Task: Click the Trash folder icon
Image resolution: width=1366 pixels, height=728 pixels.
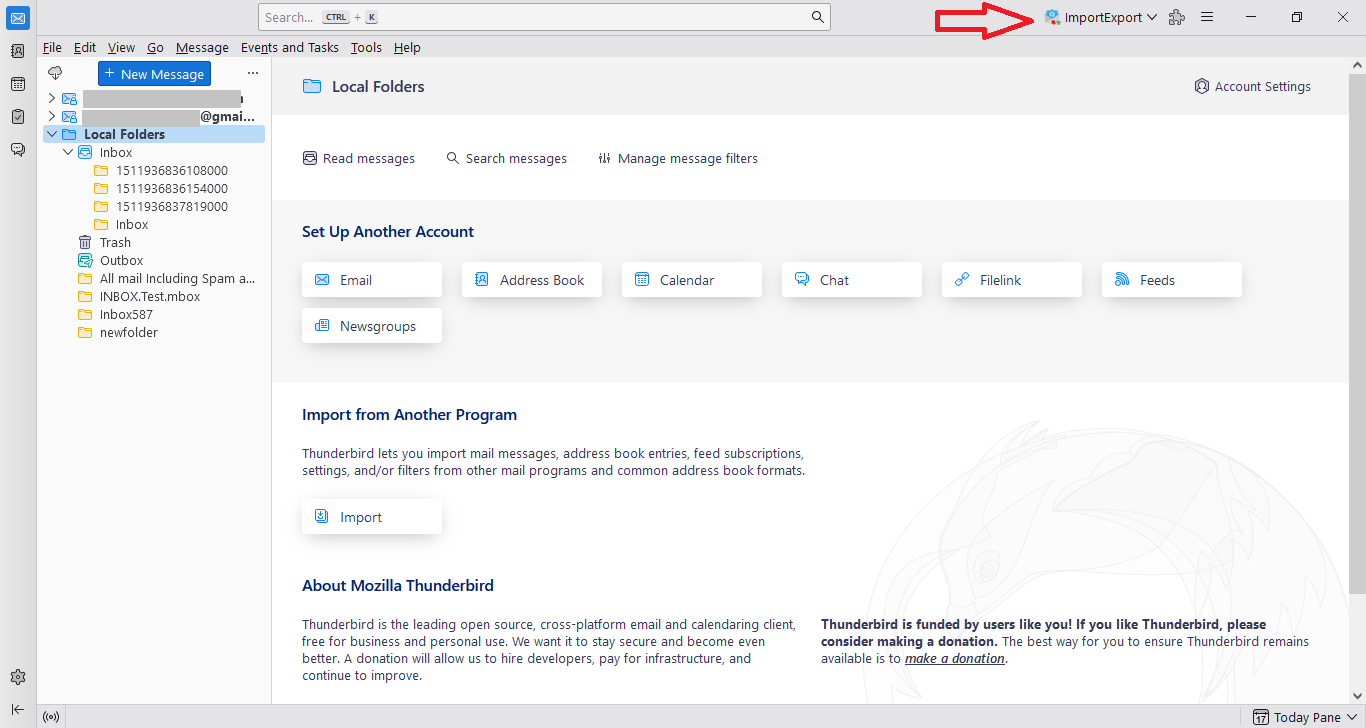Action: click(x=85, y=242)
